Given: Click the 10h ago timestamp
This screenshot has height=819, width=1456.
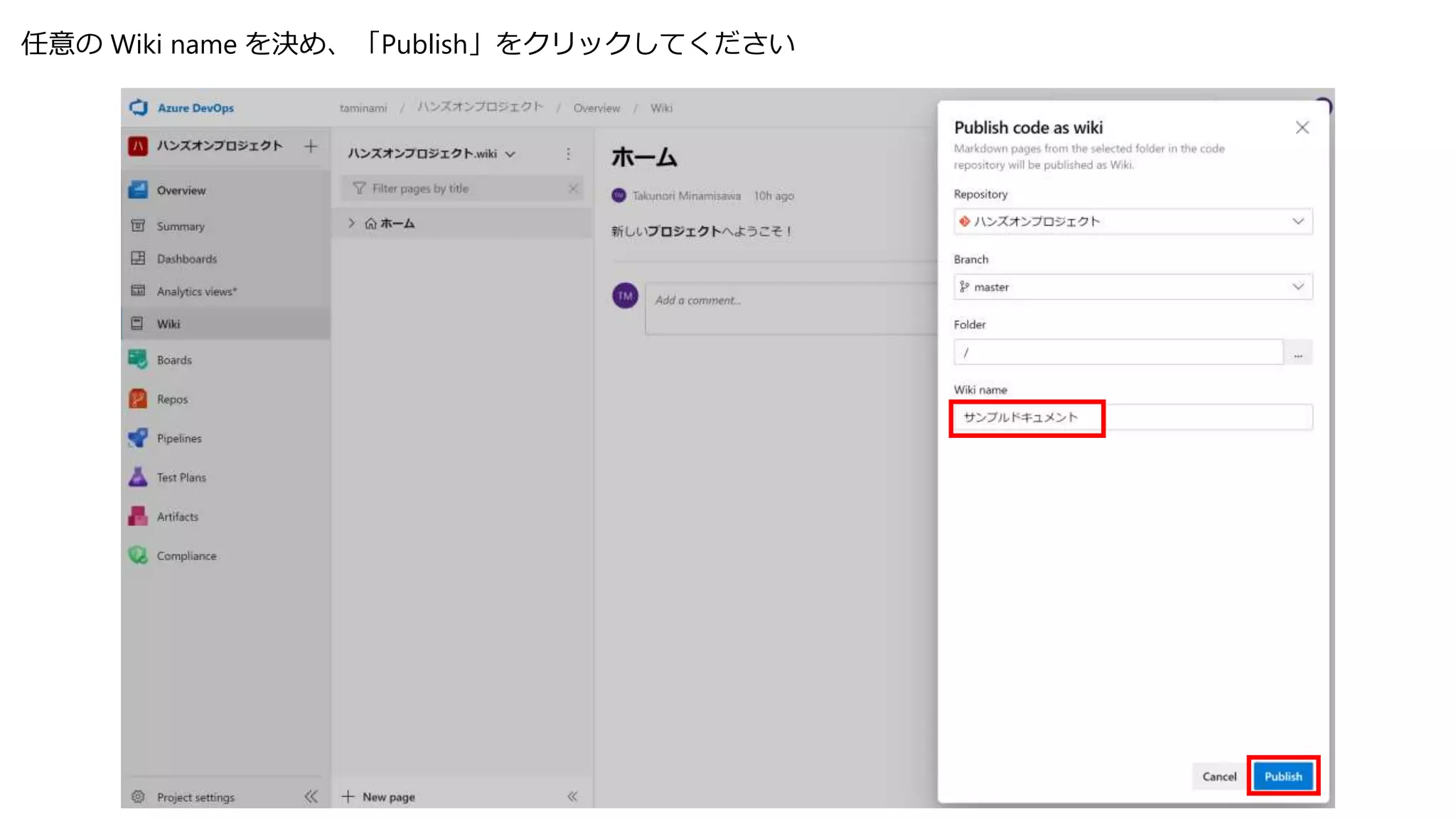Looking at the screenshot, I should click(x=774, y=196).
